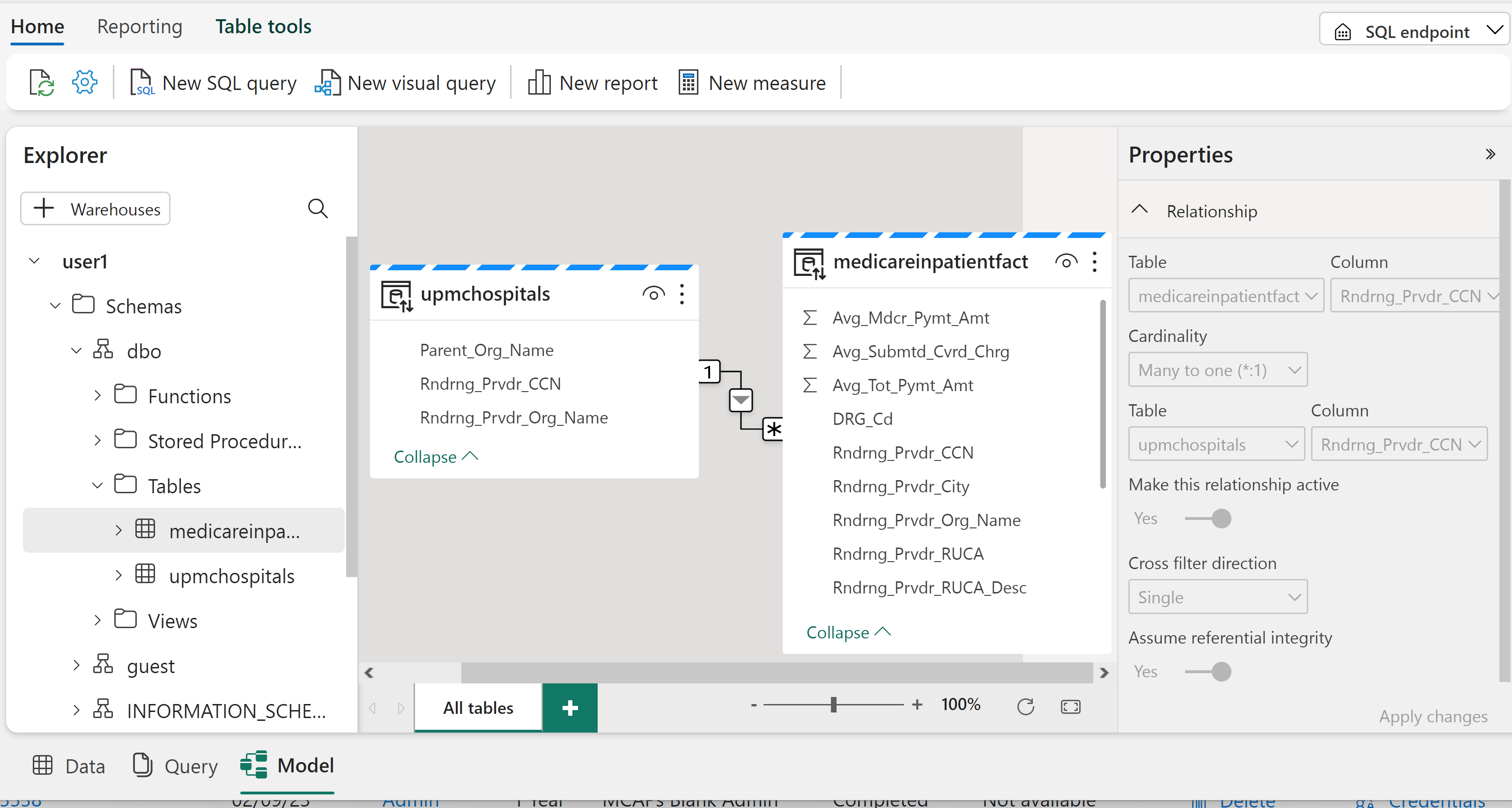Open the Cross filter direction dropdown
The image size is (1512, 808).
1217,597
